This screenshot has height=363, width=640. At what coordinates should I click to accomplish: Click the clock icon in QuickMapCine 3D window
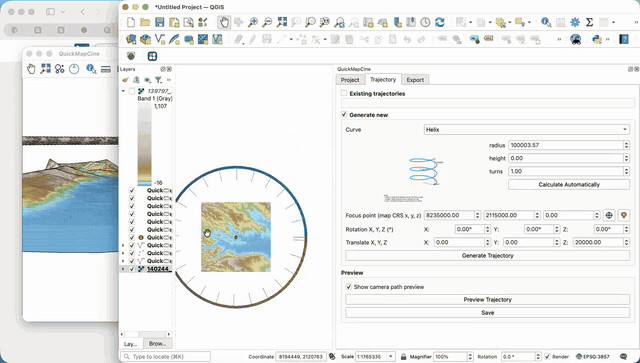tap(74, 69)
